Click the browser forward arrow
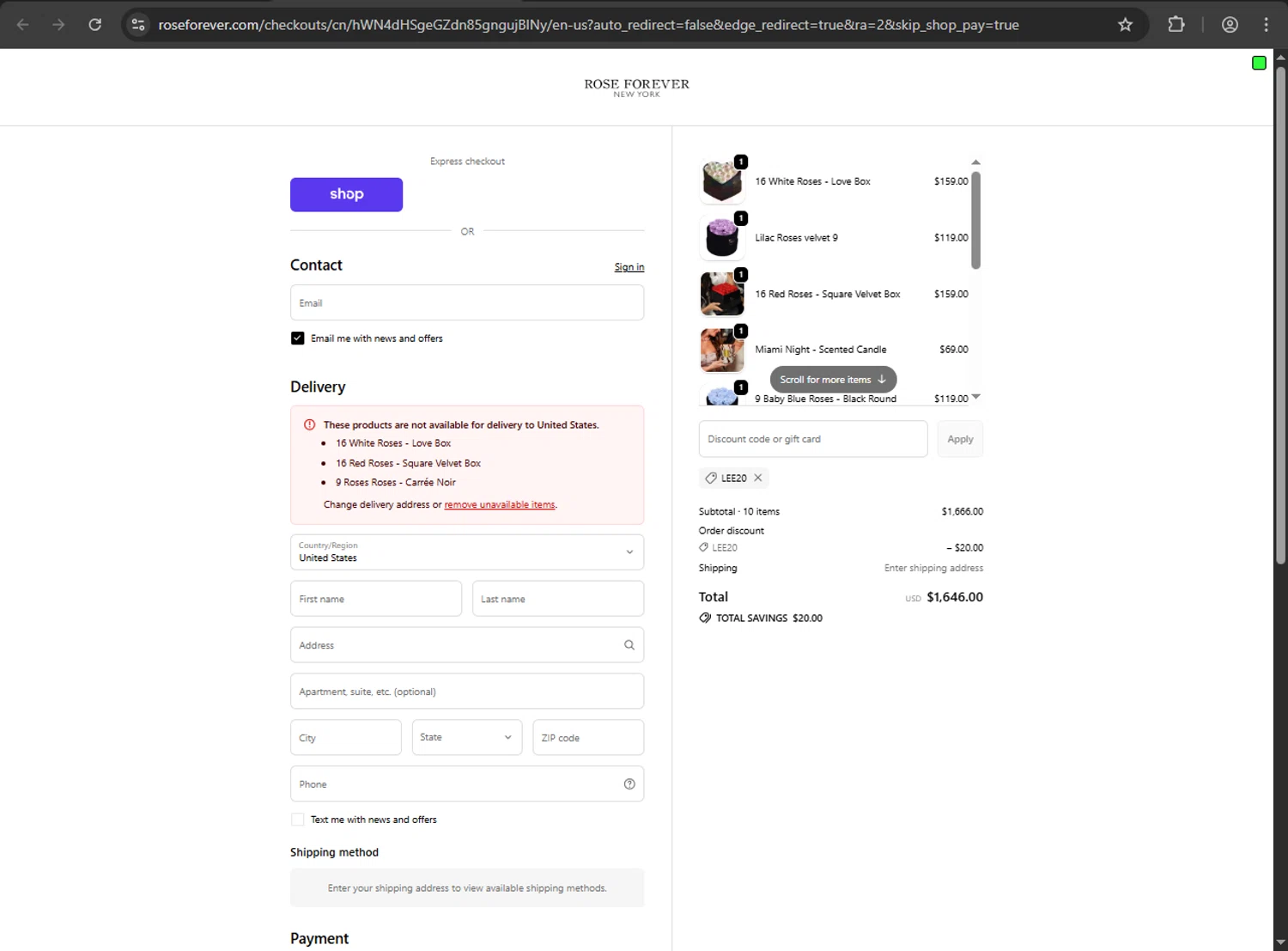Screen dimensions: 1288x951 coord(58,25)
